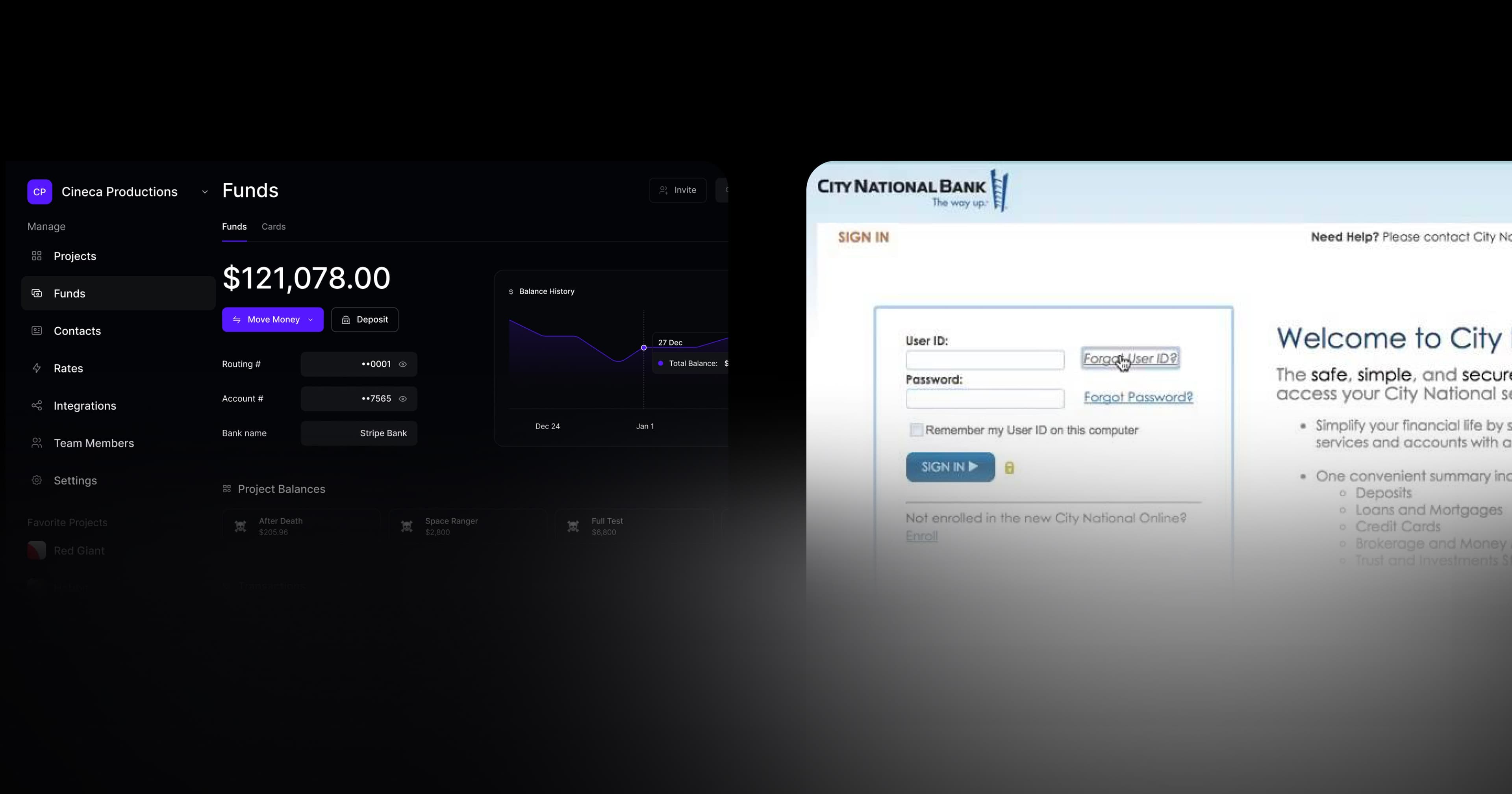The height and width of the screenshot is (794, 1512).
Task: Click the Integrations share-nodes icon
Action: (36, 406)
